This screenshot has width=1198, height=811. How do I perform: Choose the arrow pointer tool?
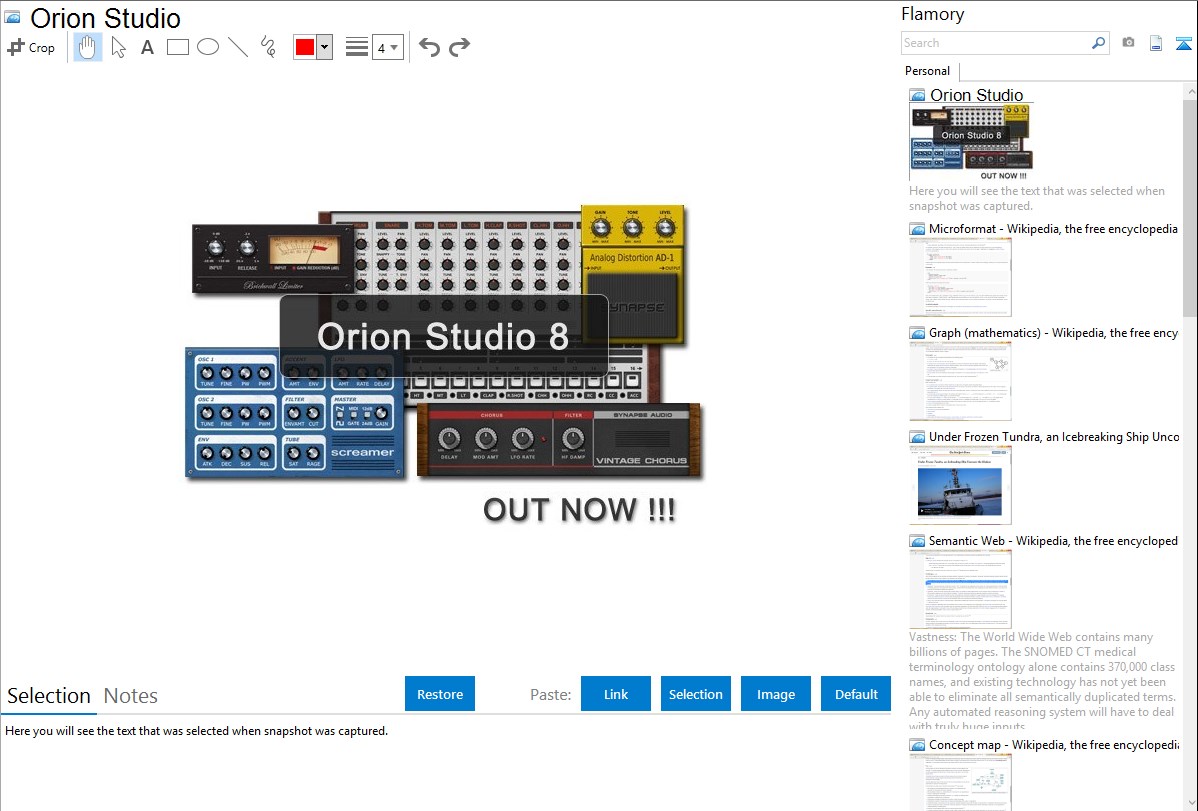(x=118, y=47)
